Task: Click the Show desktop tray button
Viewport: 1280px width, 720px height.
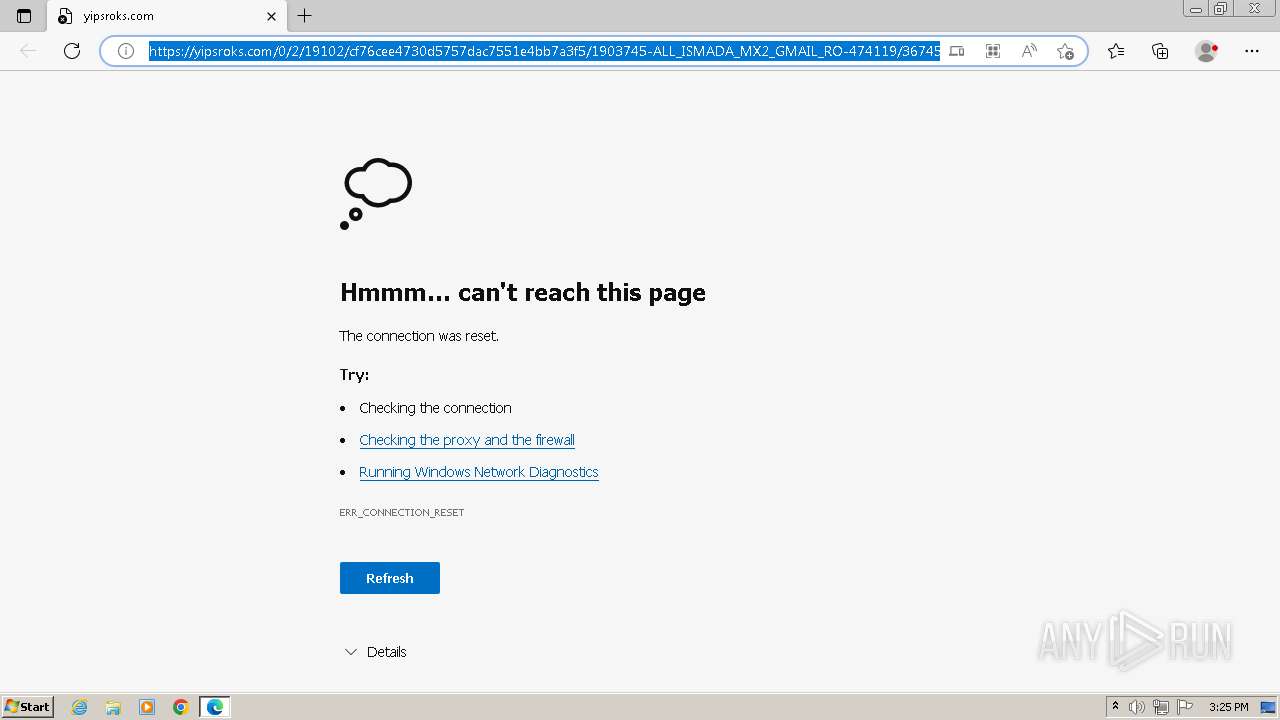Action: (x=1268, y=707)
